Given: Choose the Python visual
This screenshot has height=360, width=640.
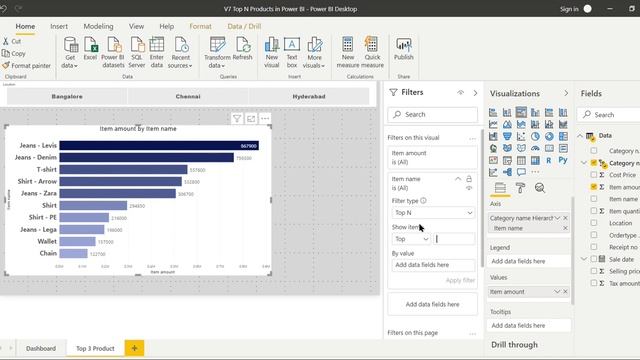Looking at the screenshot, I should pos(563,160).
